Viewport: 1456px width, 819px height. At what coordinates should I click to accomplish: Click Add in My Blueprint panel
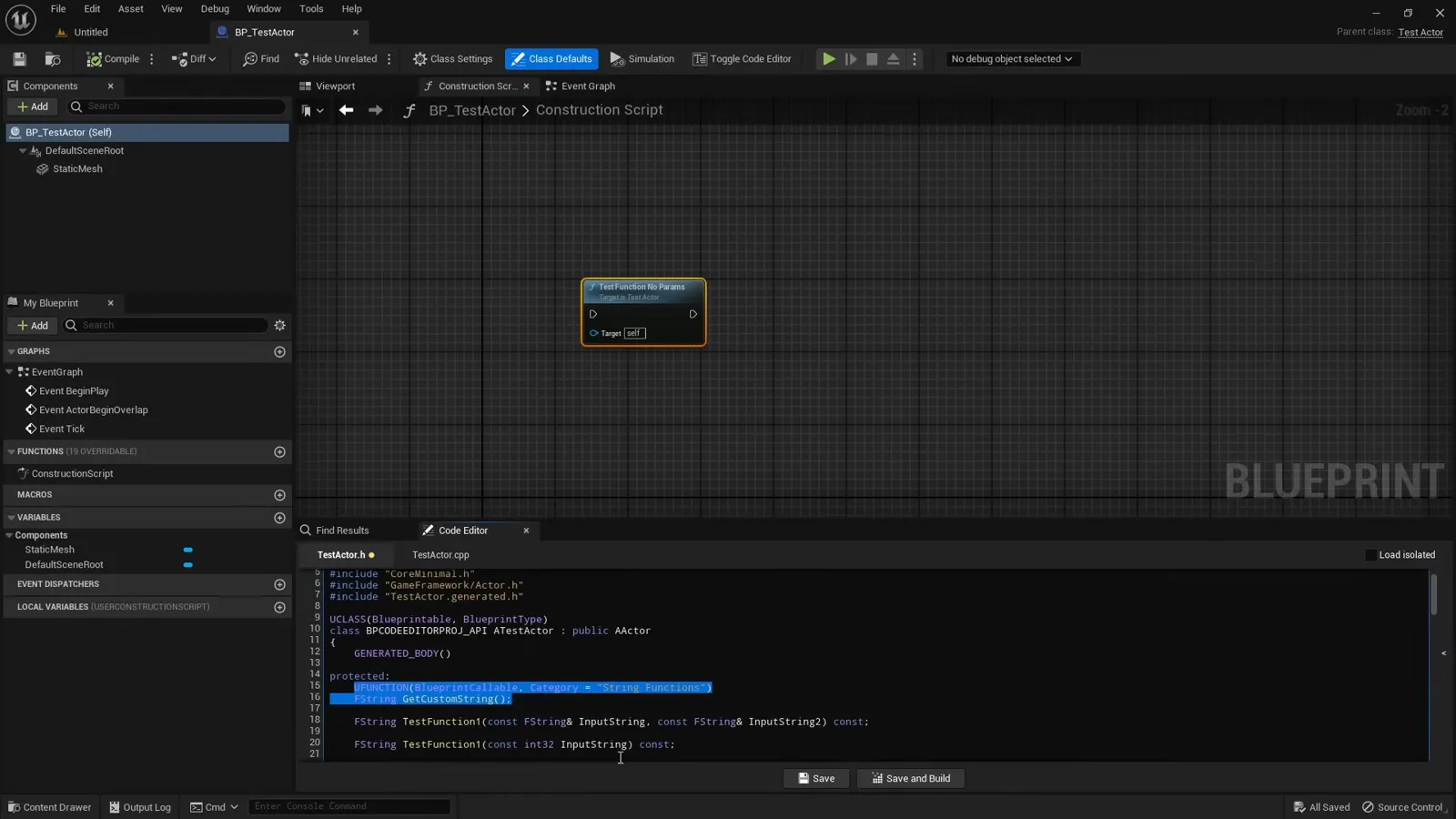(33, 326)
